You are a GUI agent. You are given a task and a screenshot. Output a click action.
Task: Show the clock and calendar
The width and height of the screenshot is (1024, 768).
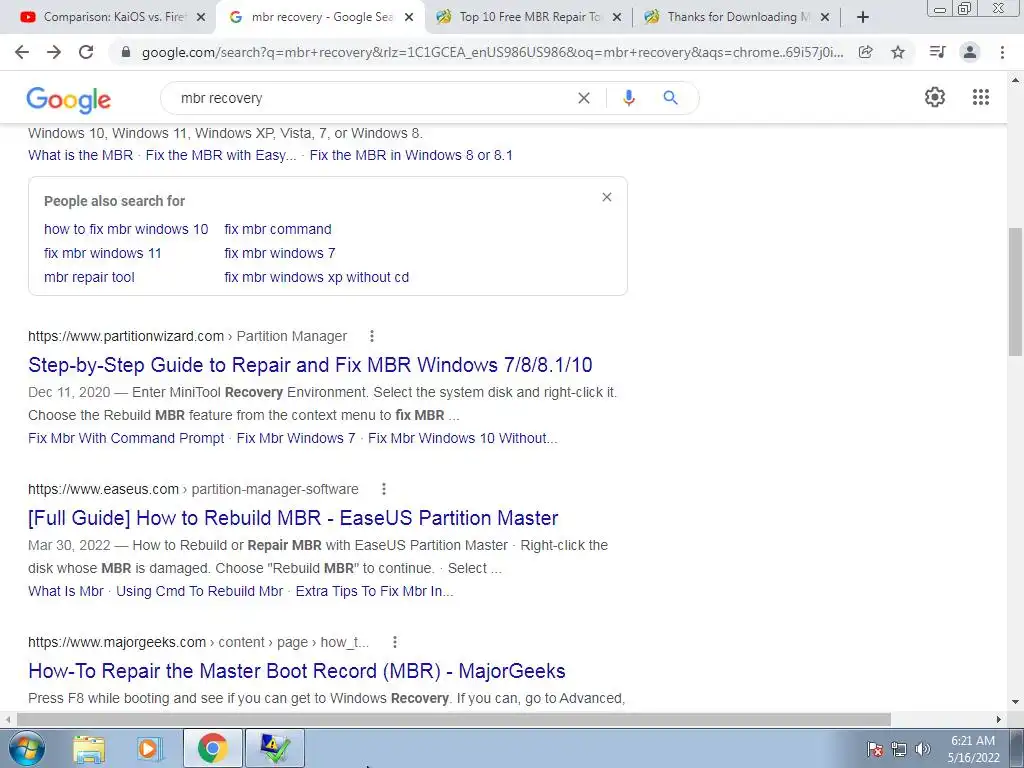[x=973, y=749]
